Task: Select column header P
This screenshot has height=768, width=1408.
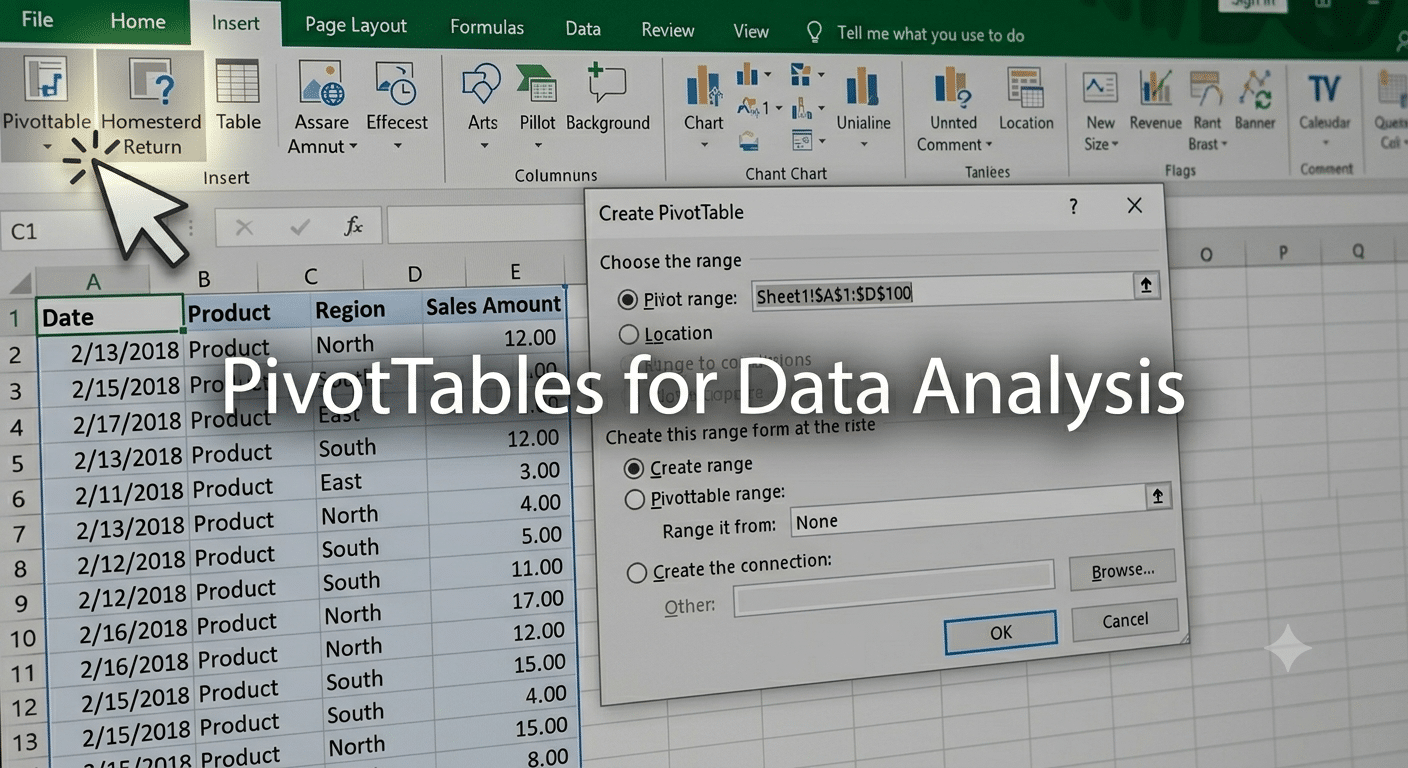Action: click(1283, 253)
